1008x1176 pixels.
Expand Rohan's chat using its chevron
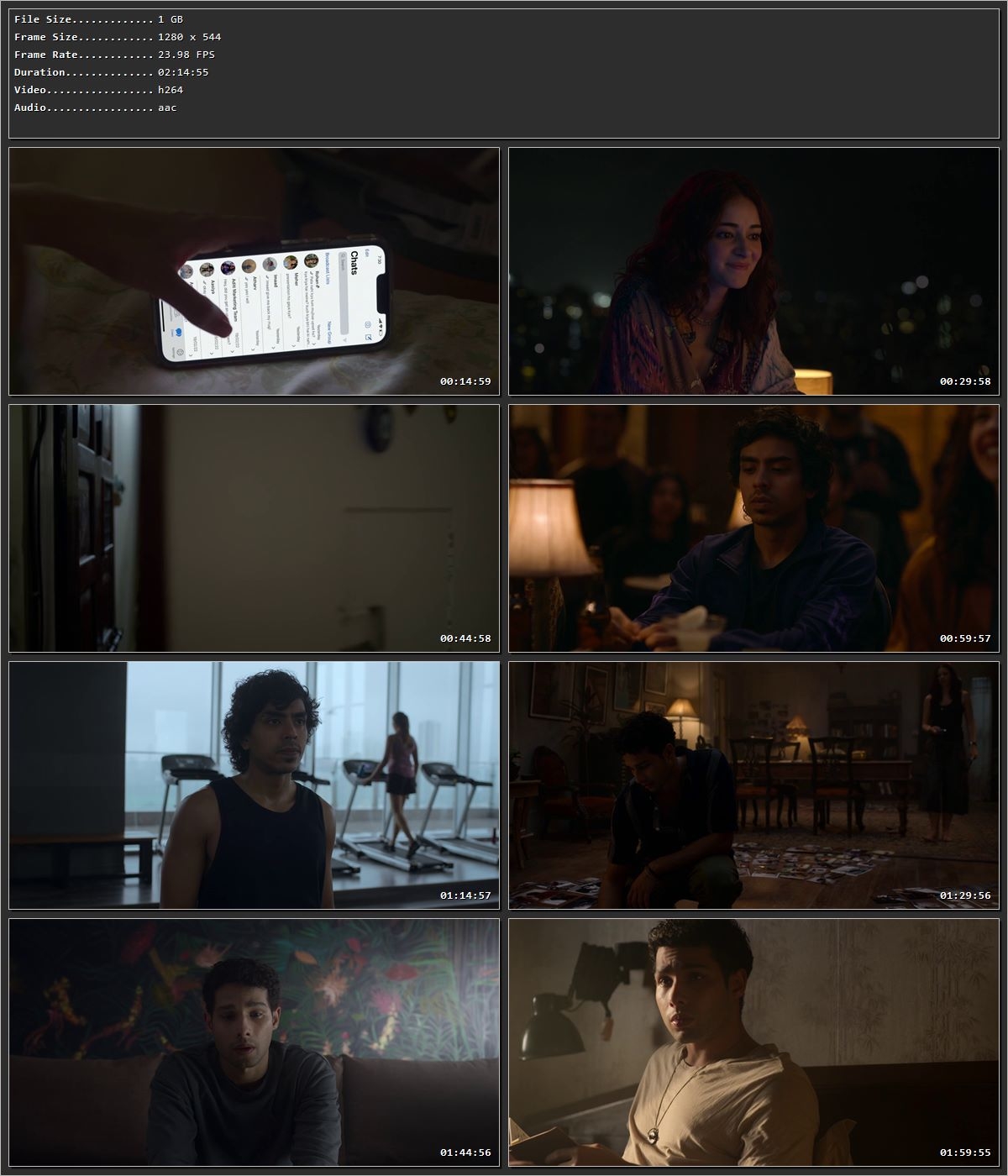point(313,344)
